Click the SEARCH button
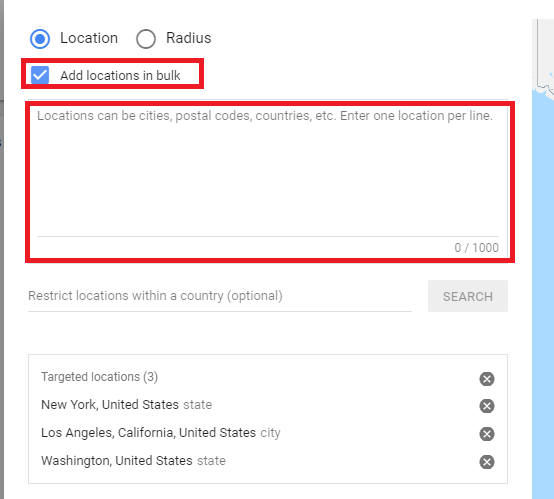Image resolution: width=554 pixels, height=499 pixels. pyautogui.click(x=468, y=296)
